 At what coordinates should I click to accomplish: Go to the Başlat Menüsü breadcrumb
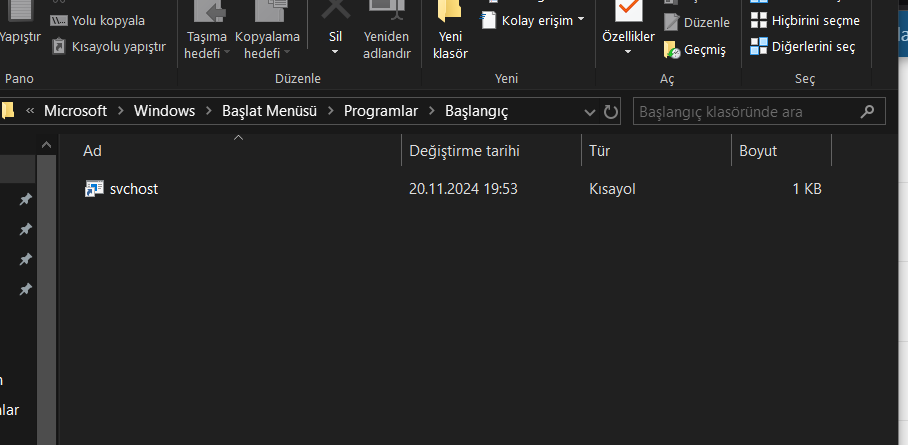point(269,111)
